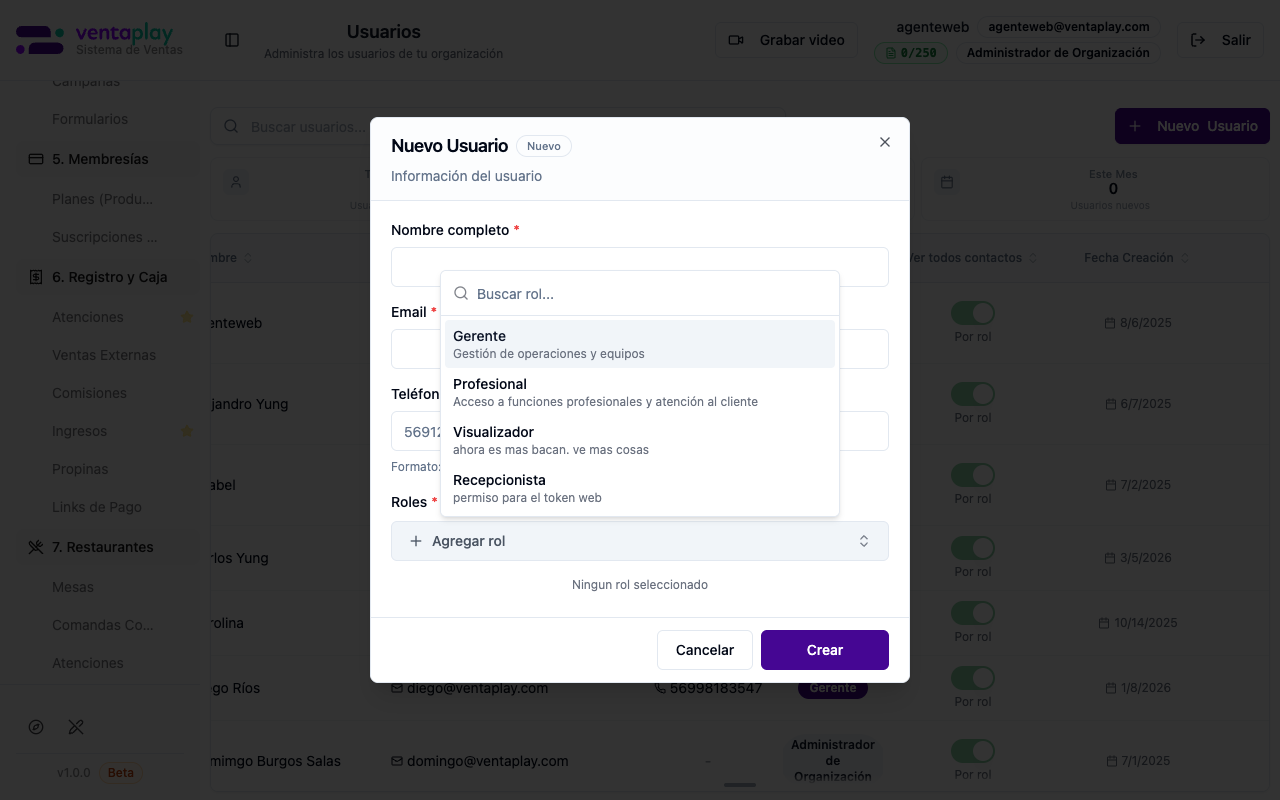1280x800 pixels.
Task: Collapse the 7. Restaurantes sidebar section
Action: point(103,547)
